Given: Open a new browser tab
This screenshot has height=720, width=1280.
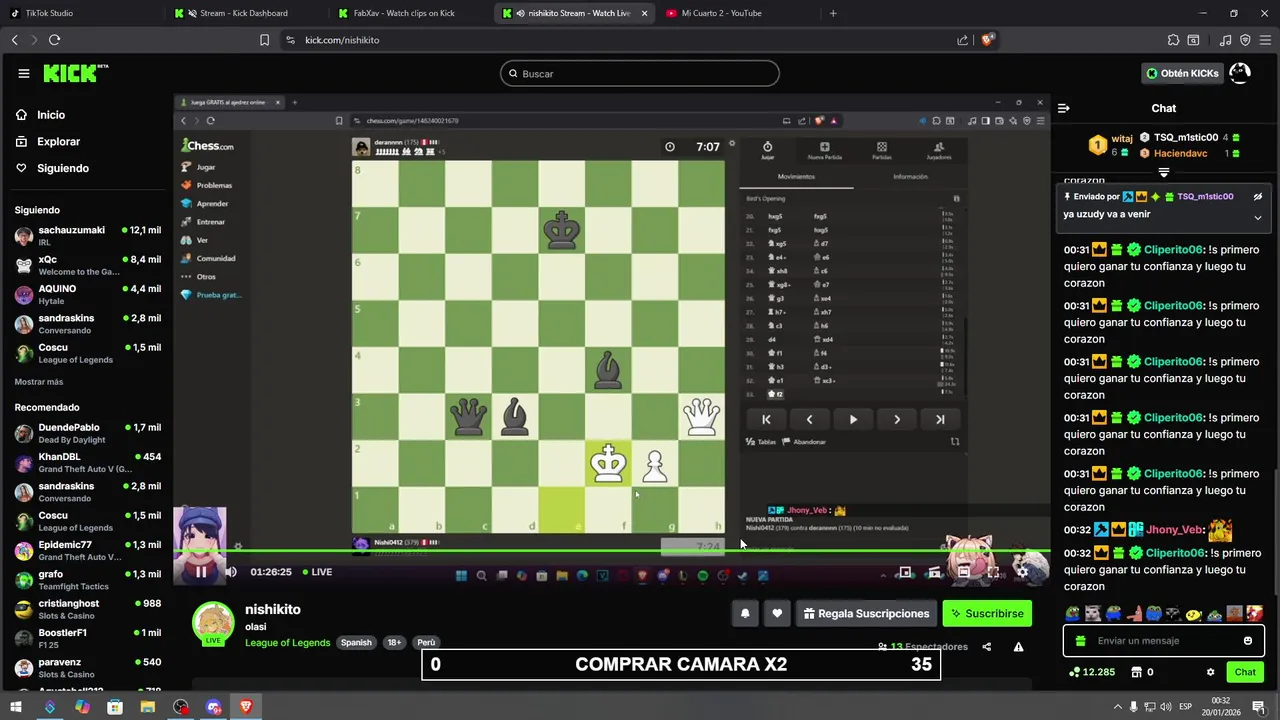Looking at the screenshot, I should click(x=833, y=13).
